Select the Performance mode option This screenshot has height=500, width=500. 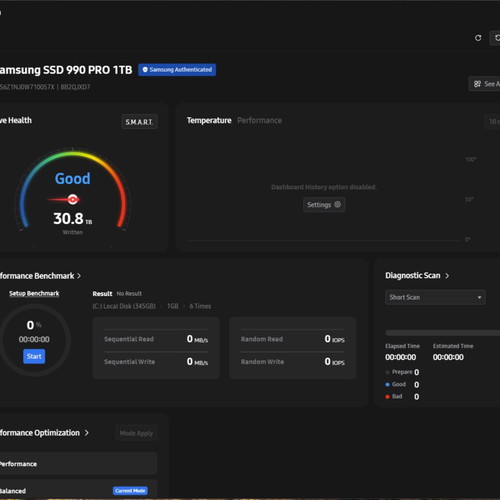point(78,464)
